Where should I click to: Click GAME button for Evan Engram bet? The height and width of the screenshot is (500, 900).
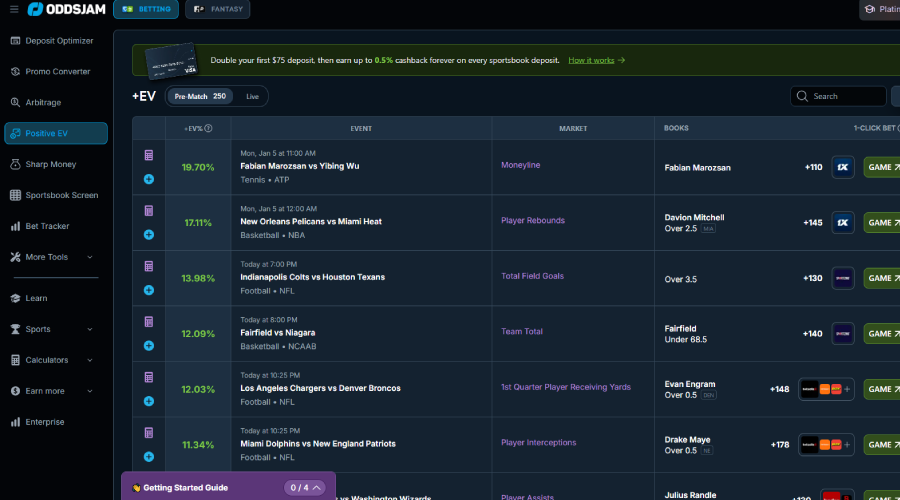(x=882, y=389)
